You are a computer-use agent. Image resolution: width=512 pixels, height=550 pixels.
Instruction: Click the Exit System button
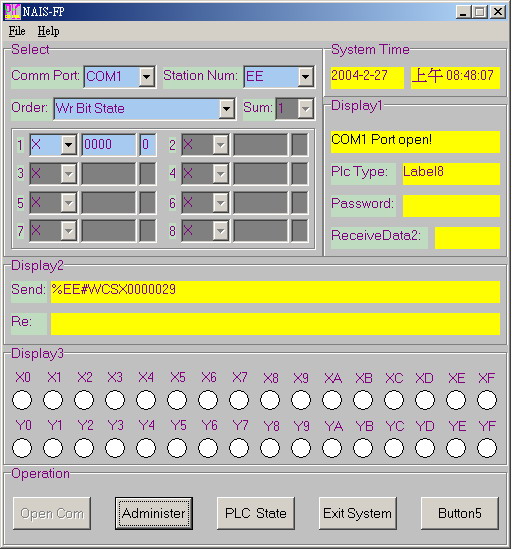pyautogui.click(x=358, y=513)
